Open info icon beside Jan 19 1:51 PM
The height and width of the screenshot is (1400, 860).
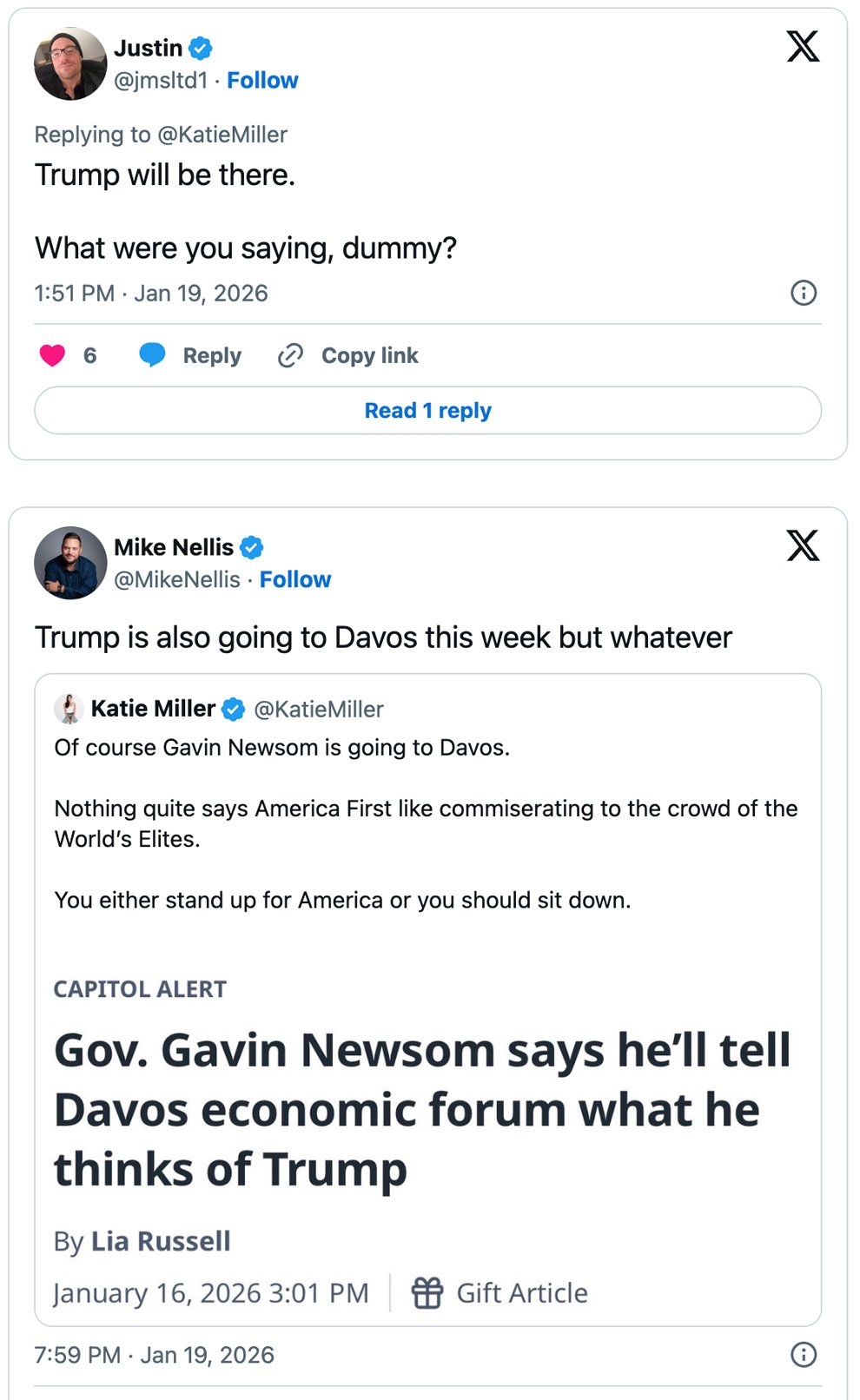pyautogui.click(x=804, y=293)
